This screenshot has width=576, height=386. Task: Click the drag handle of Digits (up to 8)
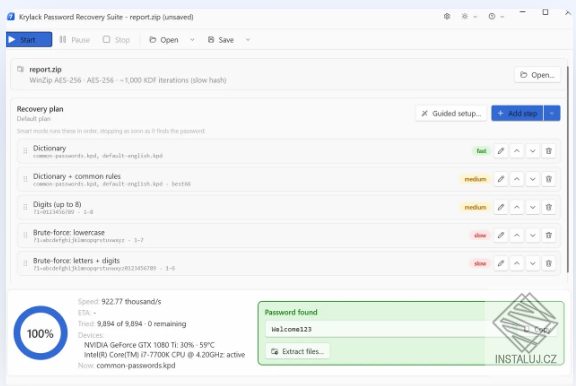(25, 207)
